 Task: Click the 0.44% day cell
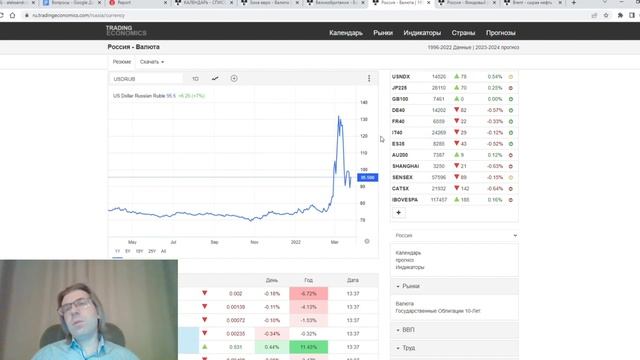(x=272, y=347)
